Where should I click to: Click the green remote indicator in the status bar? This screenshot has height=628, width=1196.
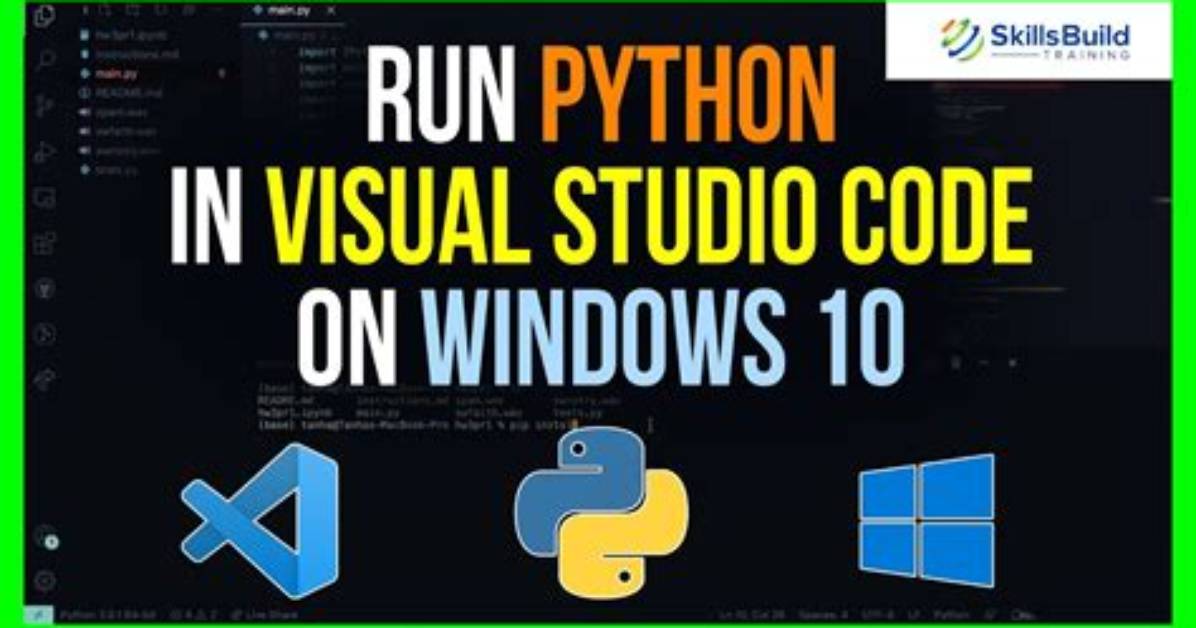coord(38,614)
